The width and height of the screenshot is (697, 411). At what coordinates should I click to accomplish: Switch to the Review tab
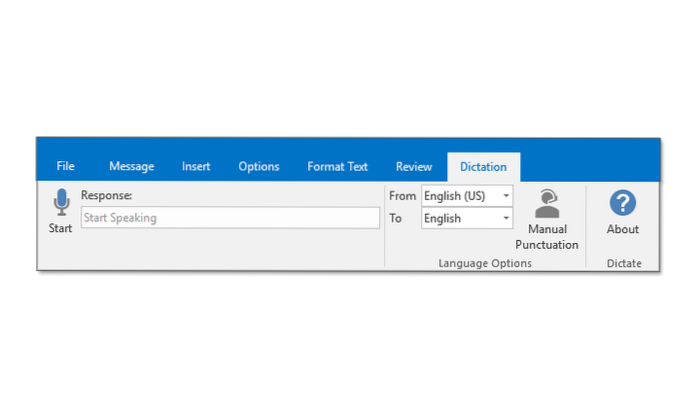[413, 166]
